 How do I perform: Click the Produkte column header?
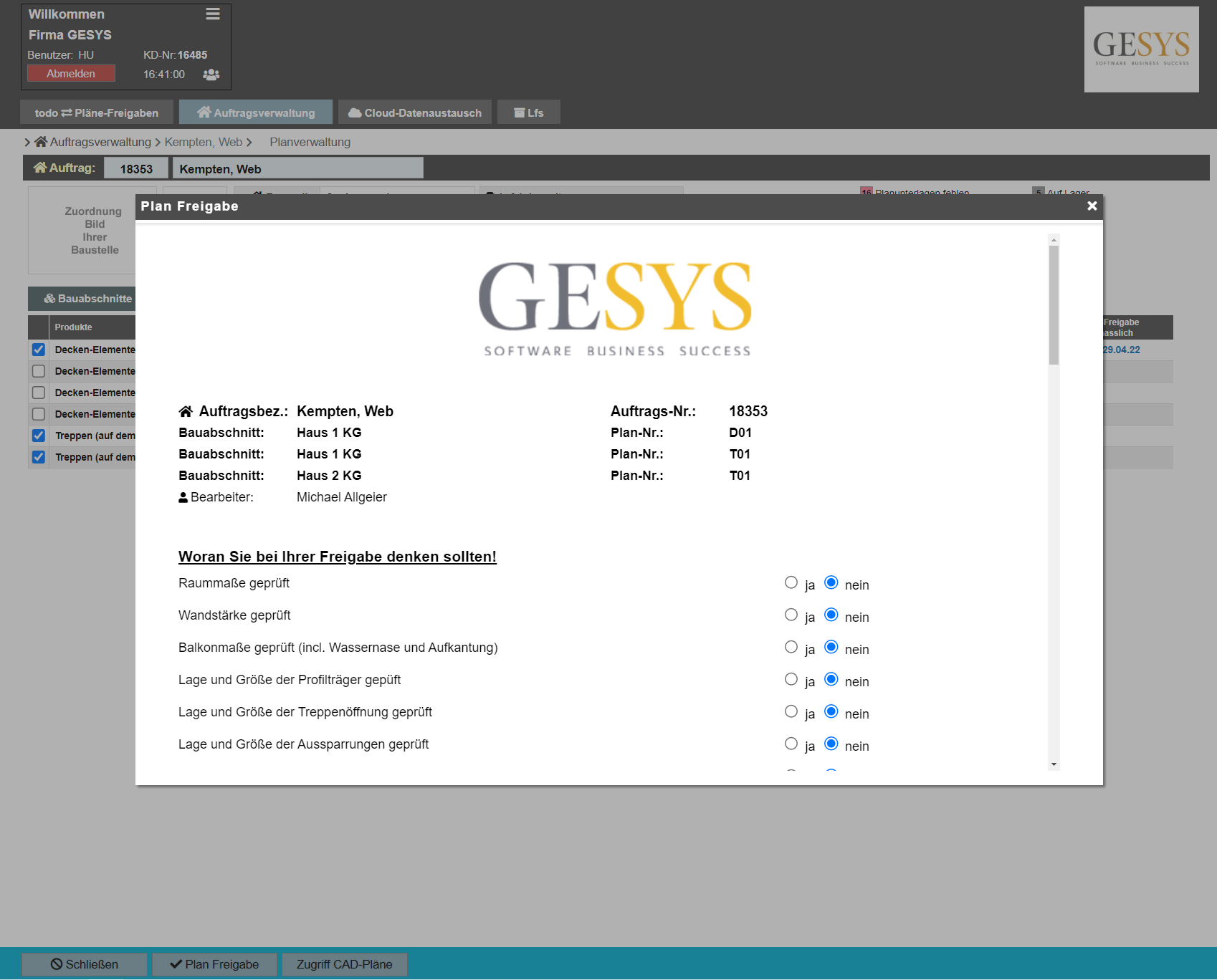[x=92, y=327]
